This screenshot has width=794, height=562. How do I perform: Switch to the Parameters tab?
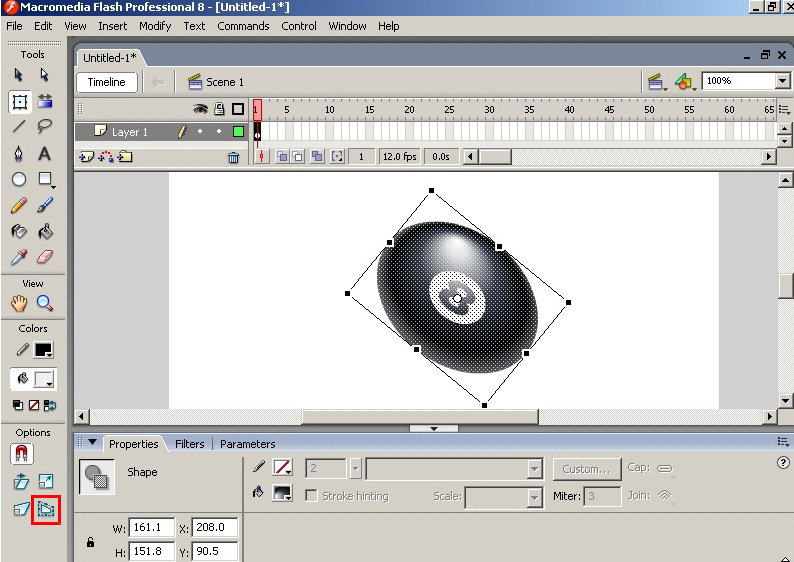(248, 444)
